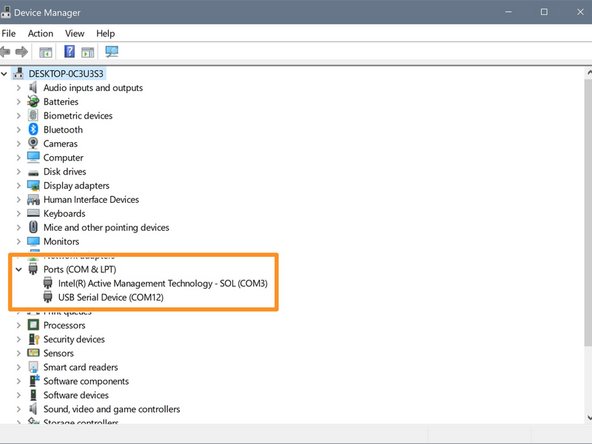Click the Back arrow in the toolbar

(x=5, y=52)
